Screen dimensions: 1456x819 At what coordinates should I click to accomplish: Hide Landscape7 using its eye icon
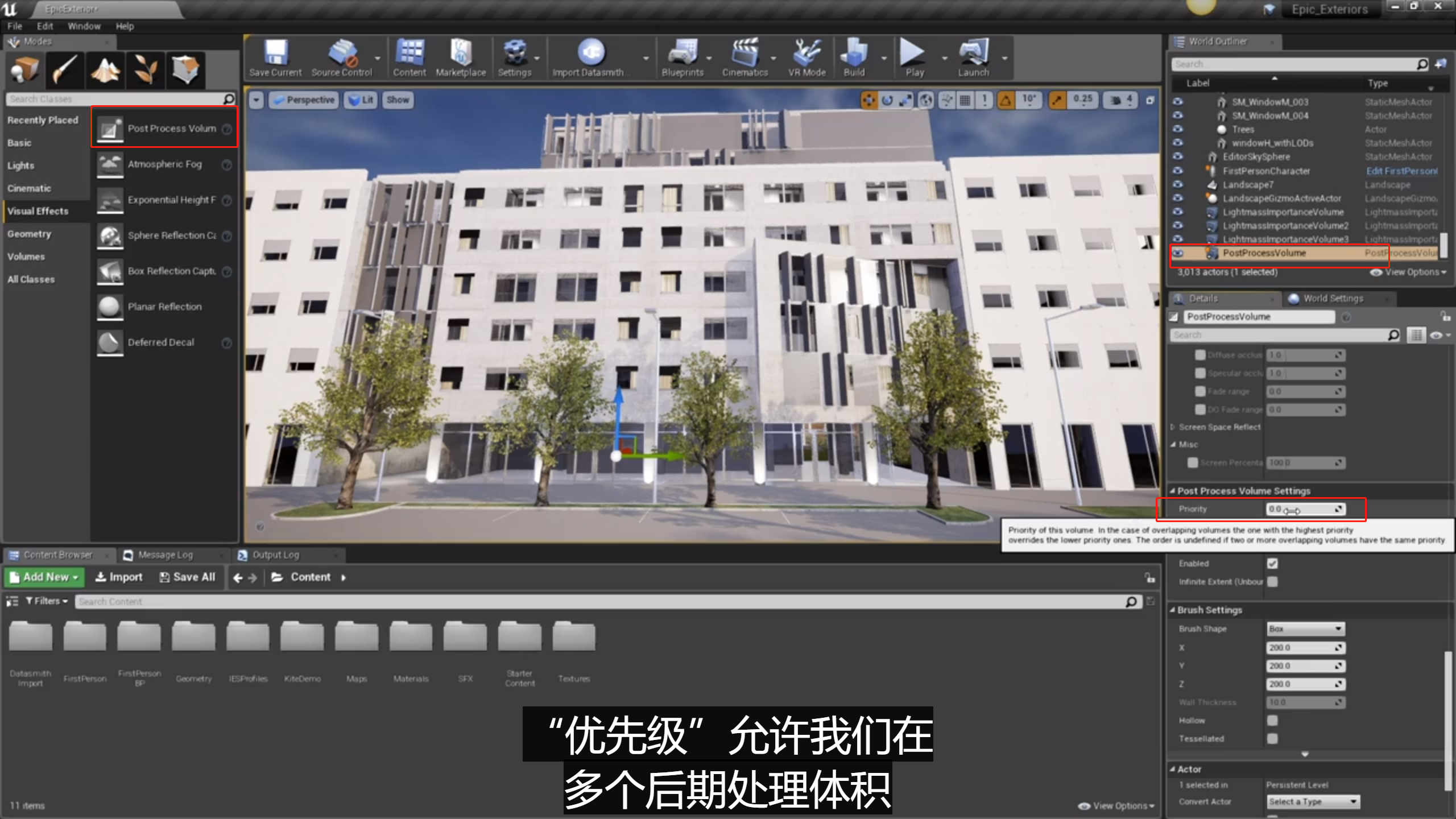click(1177, 184)
